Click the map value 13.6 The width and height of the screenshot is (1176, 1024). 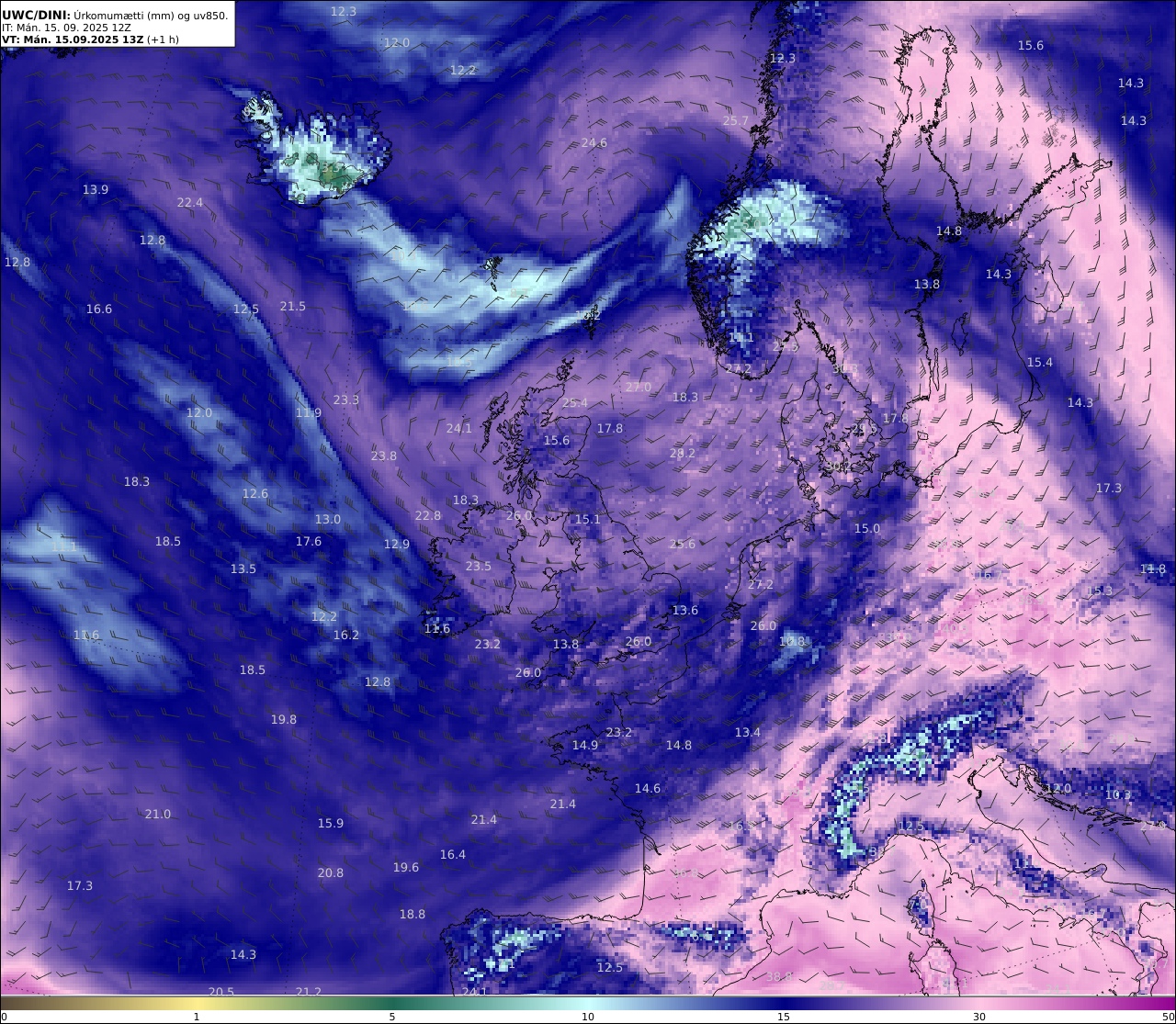click(685, 610)
